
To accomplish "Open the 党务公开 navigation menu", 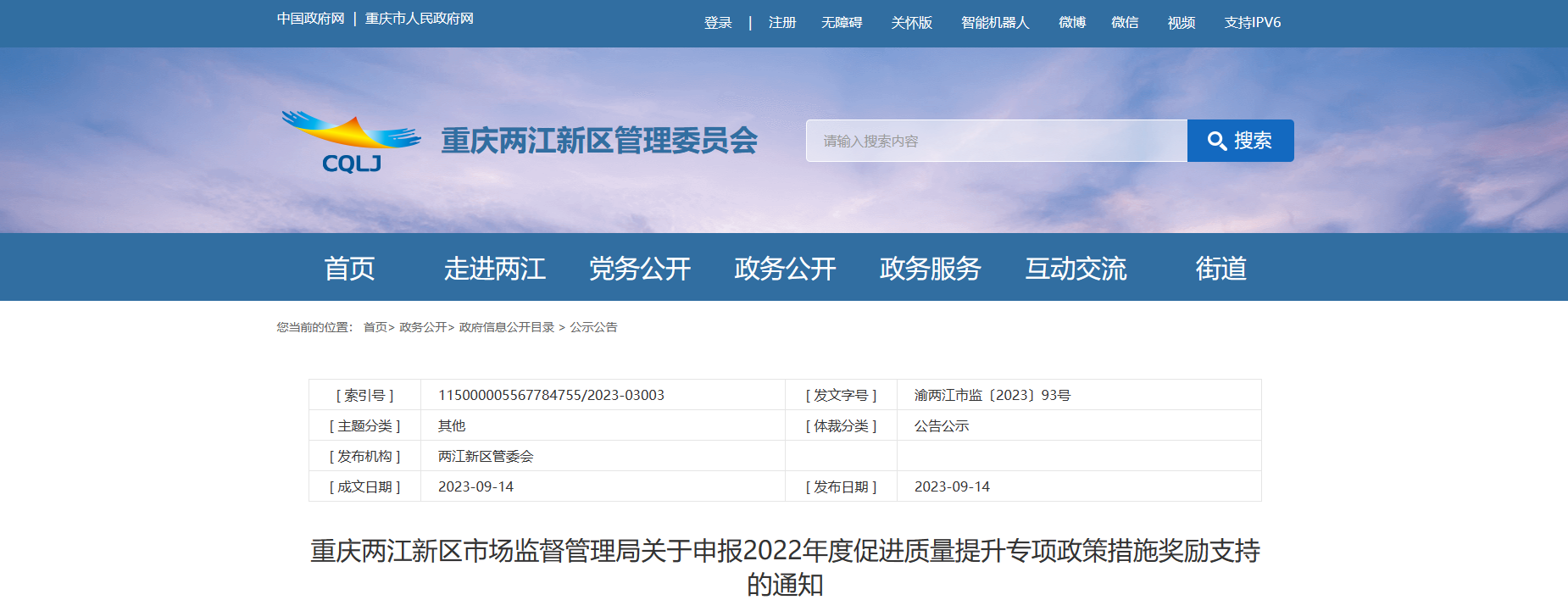I will [640, 269].
